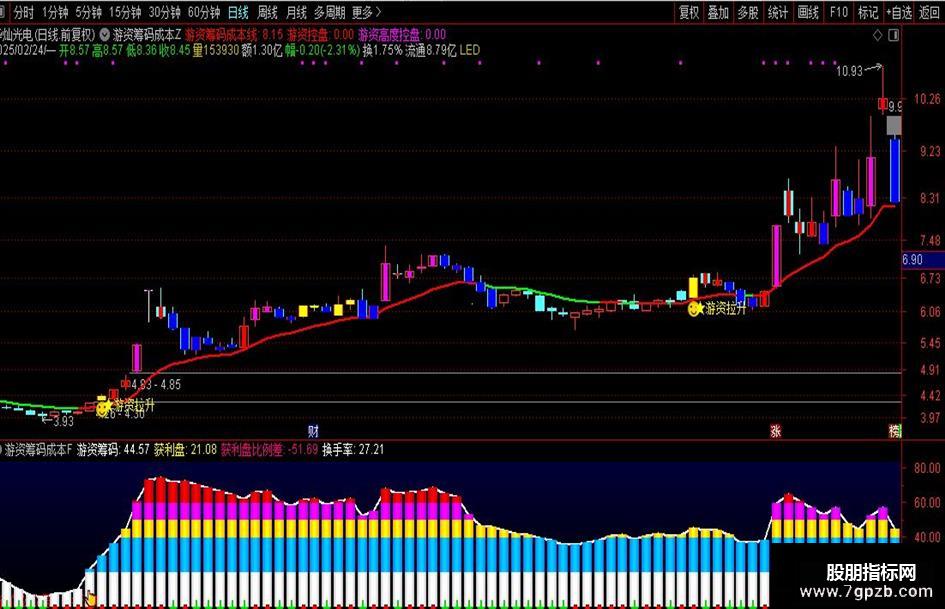Image resolution: width=945 pixels, height=609 pixels.
Task: Click the 获利盘比例差 -51.69 value
Action: click(x=269, y=450)
